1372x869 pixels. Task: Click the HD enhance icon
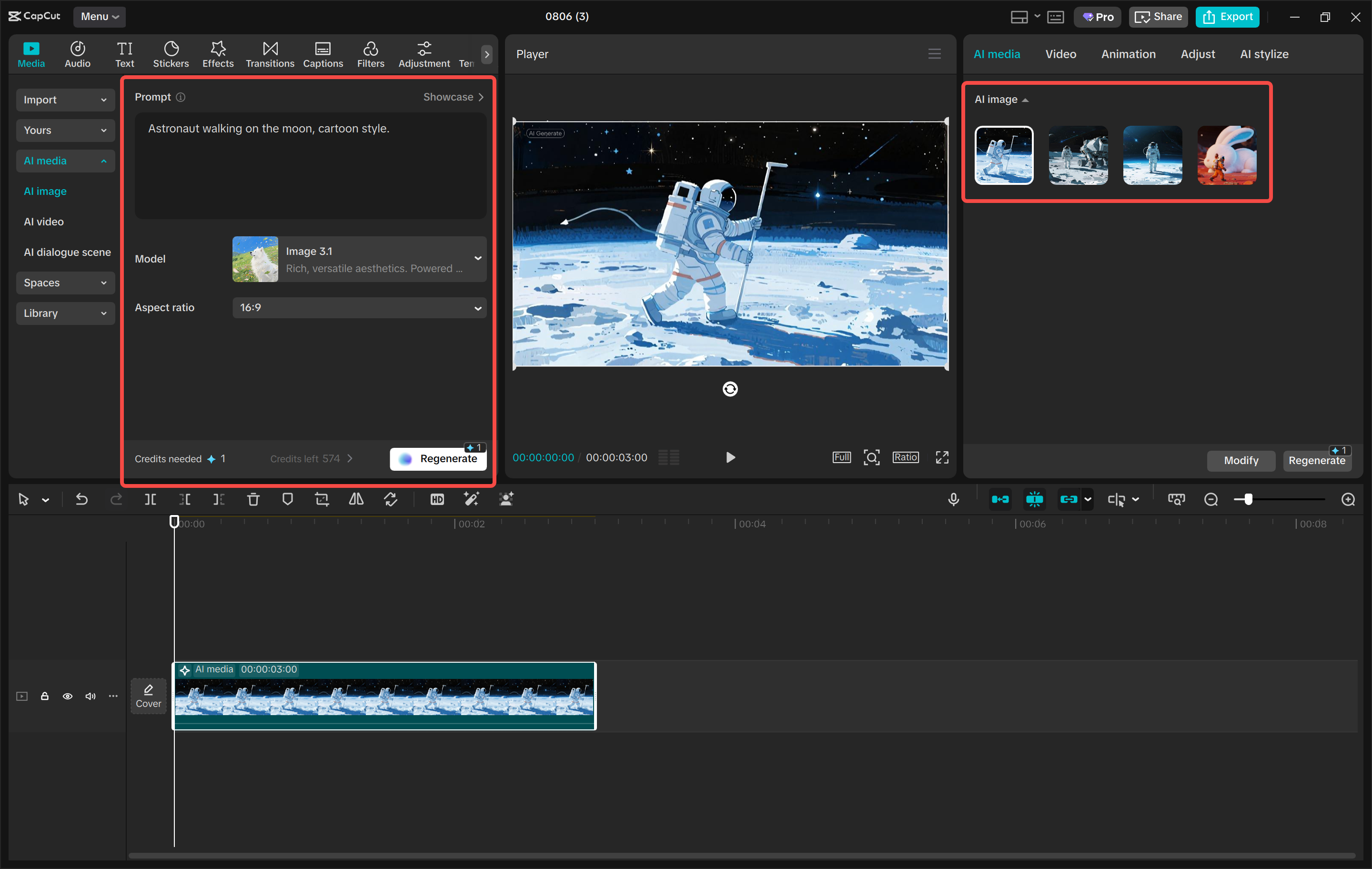pyautogui.click(x=437, y=499)
